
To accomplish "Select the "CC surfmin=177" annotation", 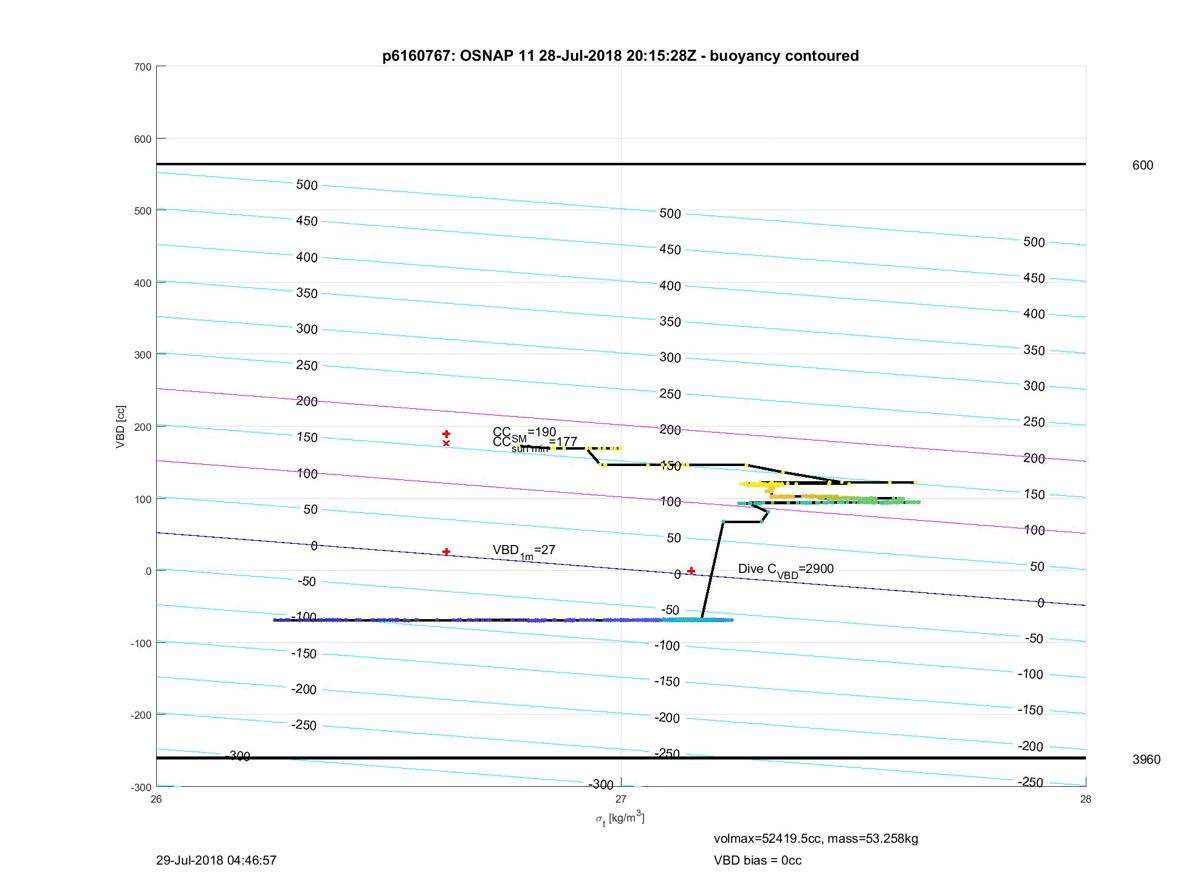I will tap(534, 443).
